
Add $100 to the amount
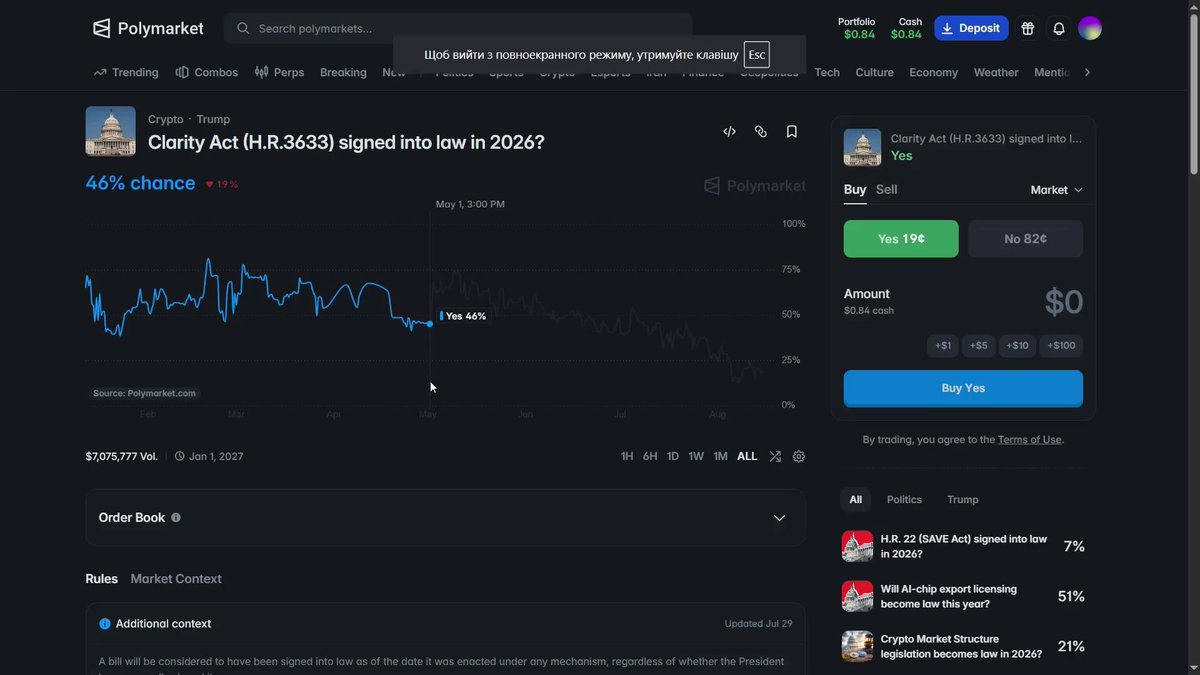pyautogui.click(x=1061, y=346)
